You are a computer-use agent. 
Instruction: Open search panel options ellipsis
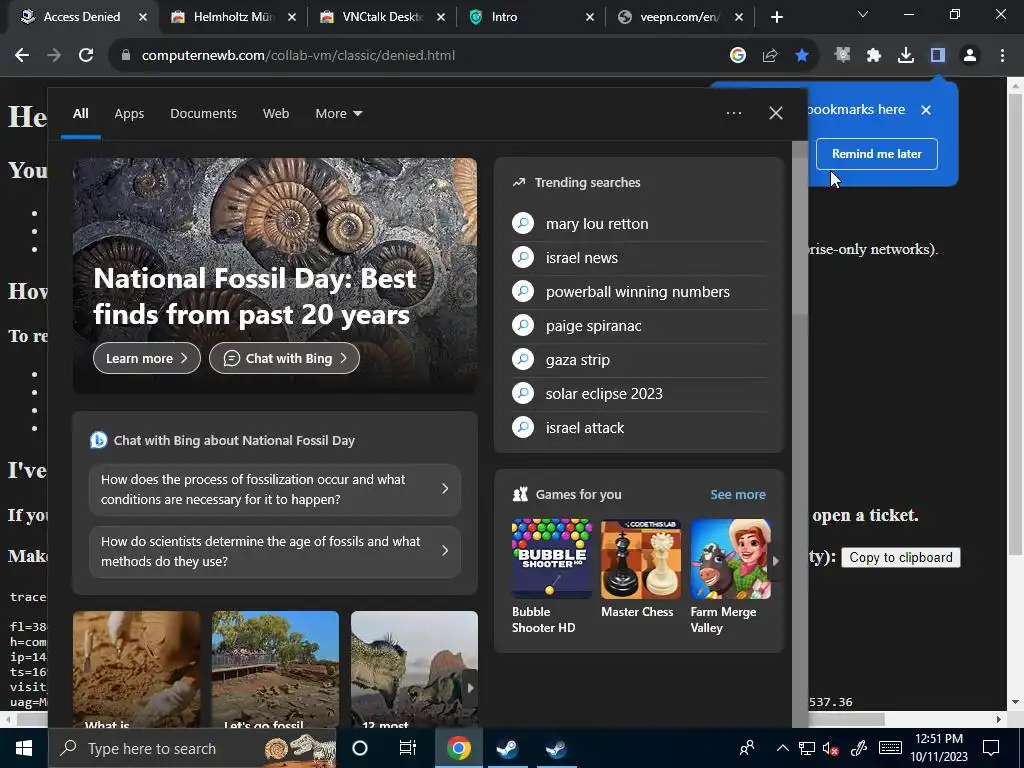(x=733, y=113)
